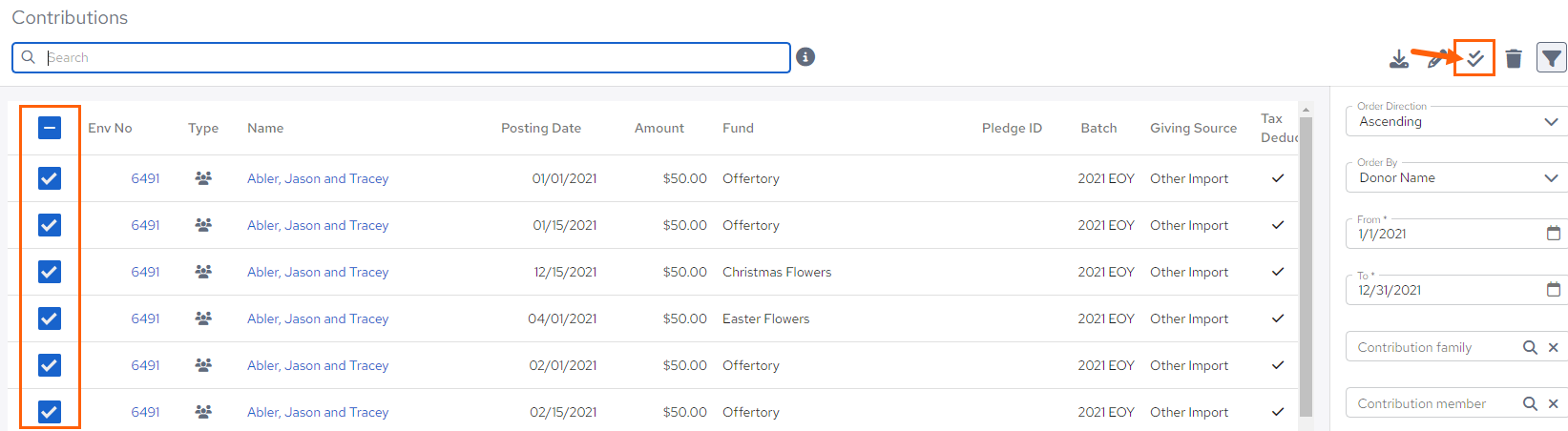Viewport: 1568px width, 431px height.
Task: Open Abler, Jason and Tracey on Easter Flowers row
Action: coord(318,319)
